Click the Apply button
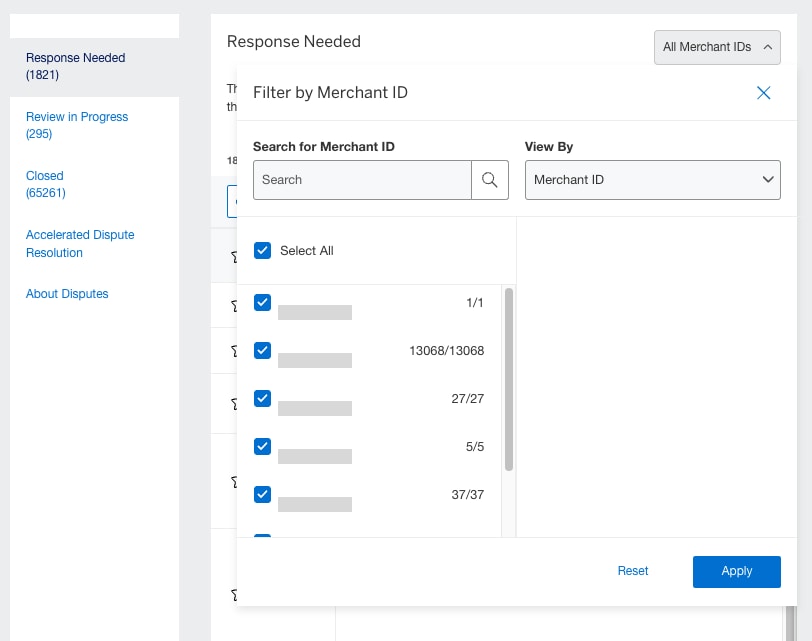Image resolution: width=812 pixels, height=641 pixels. (736, 571)
